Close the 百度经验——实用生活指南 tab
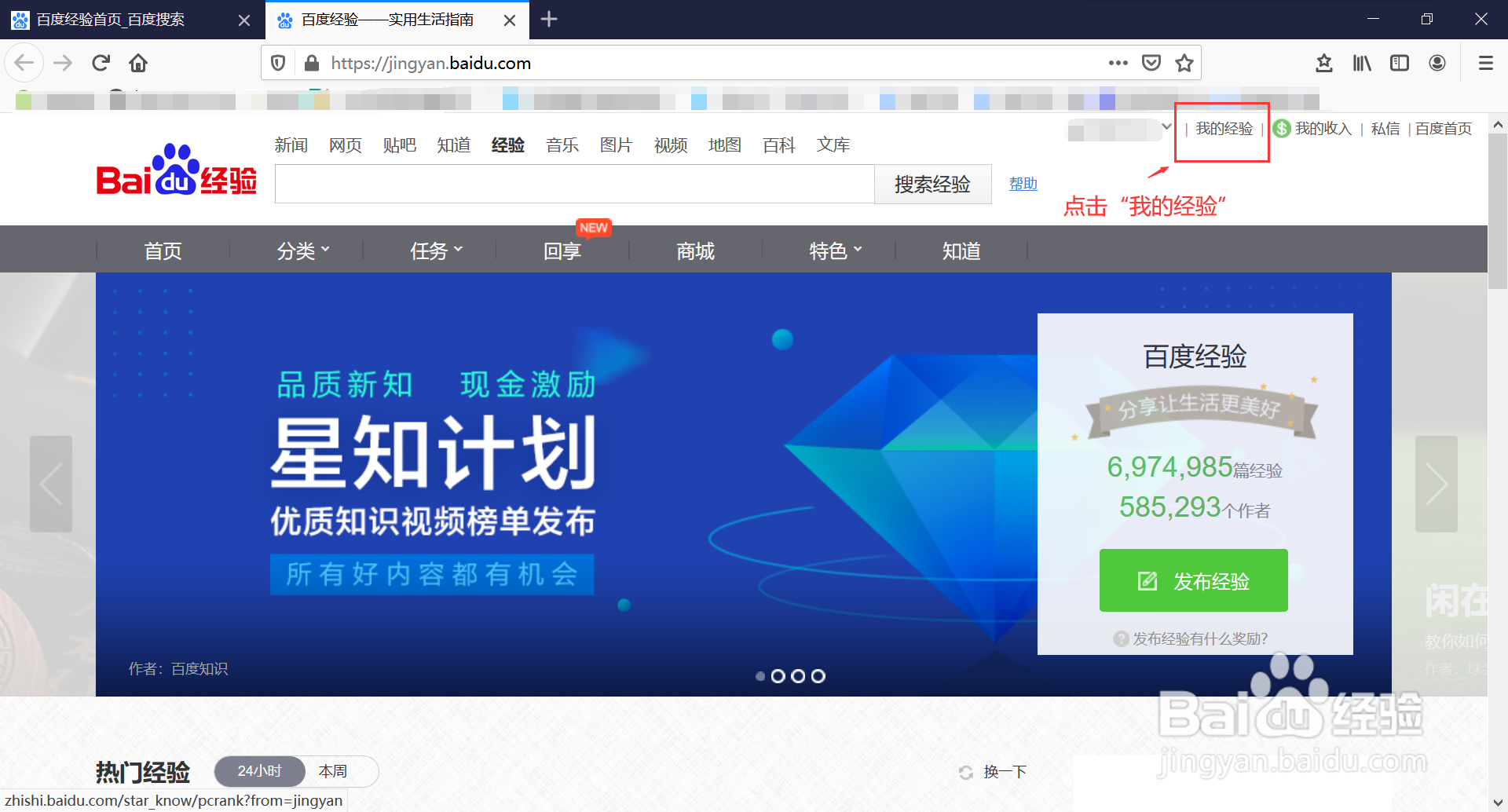 pos(510,20)
